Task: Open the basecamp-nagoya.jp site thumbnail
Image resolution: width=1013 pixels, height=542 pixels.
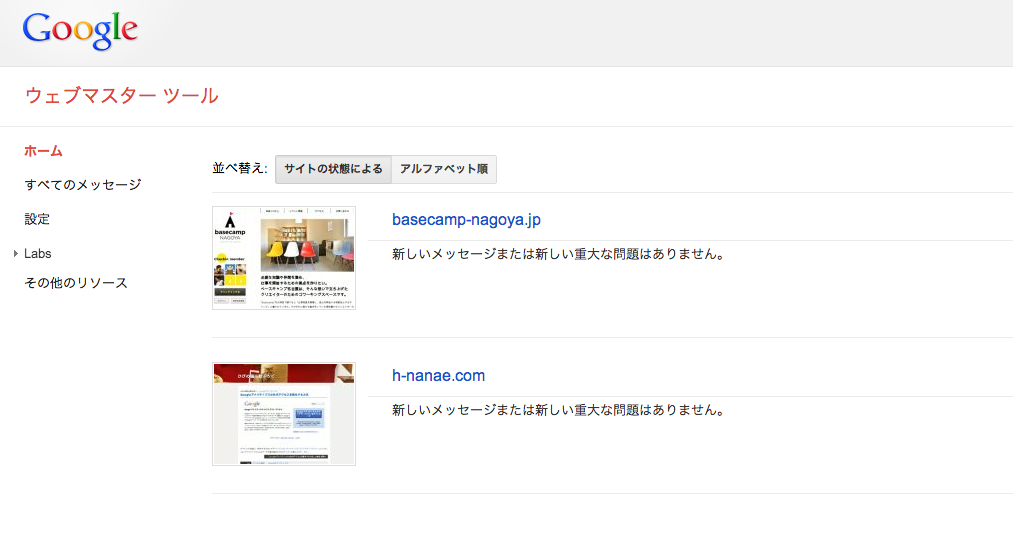Action: pos(284,258)
